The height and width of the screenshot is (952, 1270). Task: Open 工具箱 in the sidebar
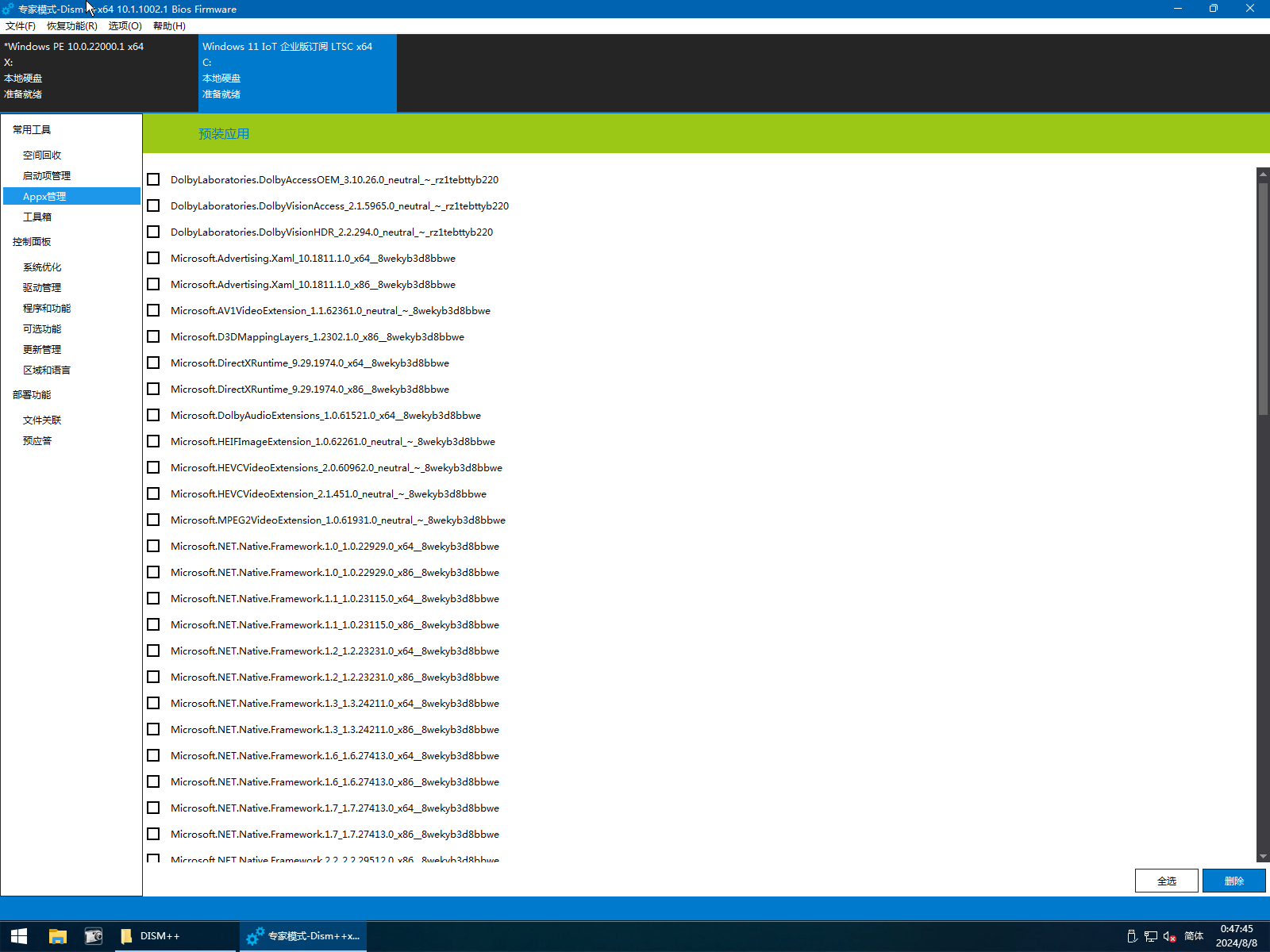(x=37, y=217)
